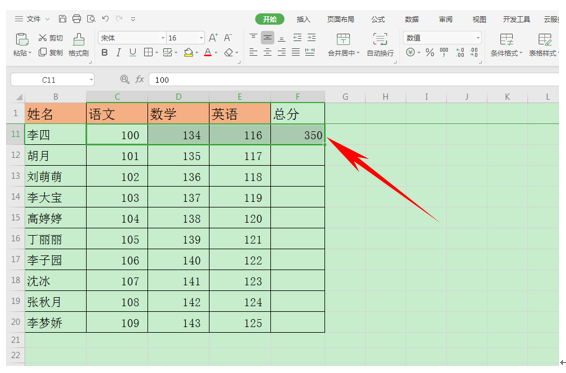Click the insert function fx icon
The height and width of the screenshot is (373, 566).
140,79
